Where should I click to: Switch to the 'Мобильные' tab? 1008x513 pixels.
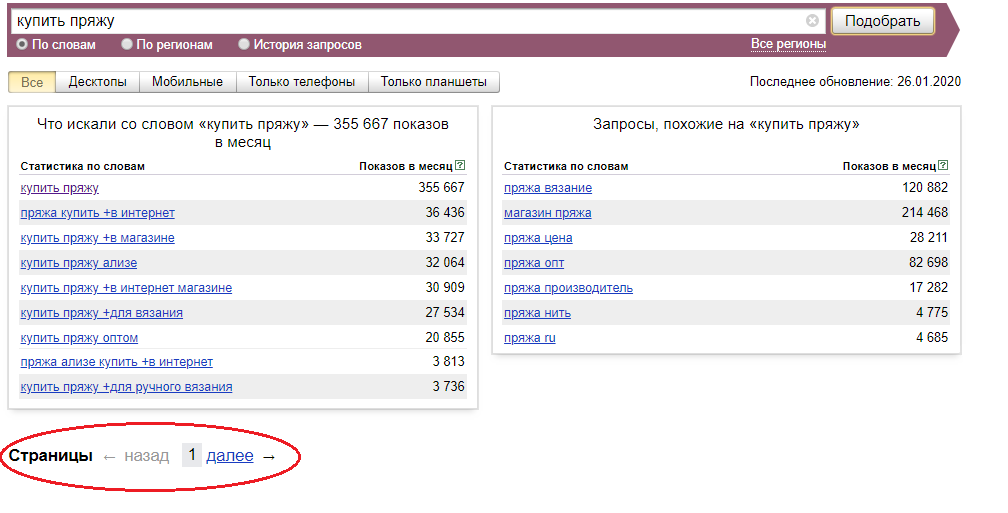click(188, 82)
